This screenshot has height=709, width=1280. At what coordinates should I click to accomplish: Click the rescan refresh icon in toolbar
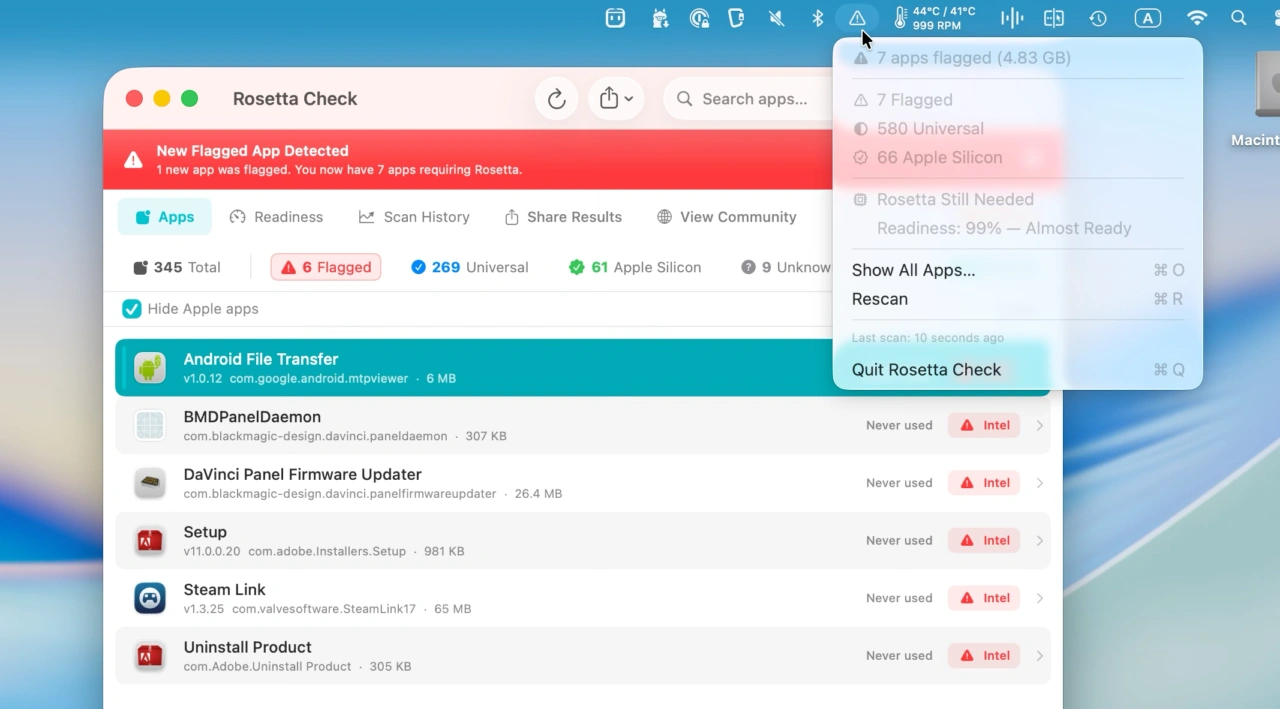pos(556,99)
